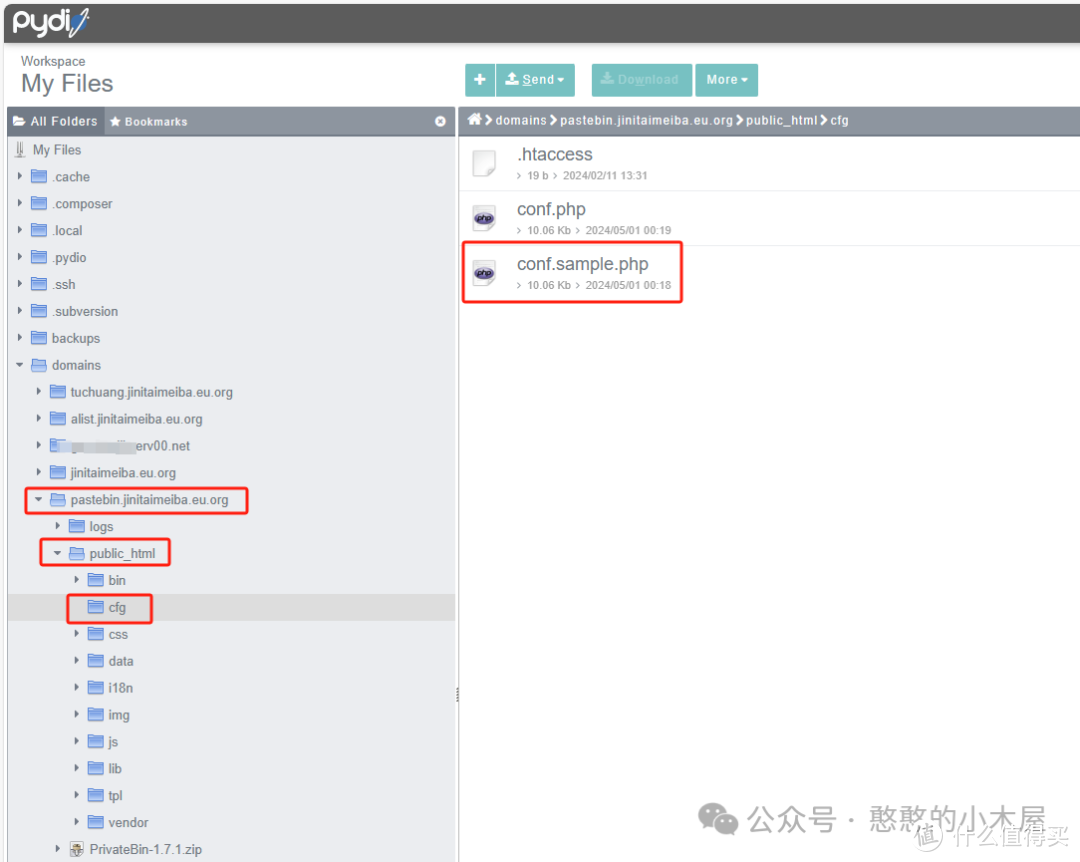Go to domains in the breadcrumb

point(521,121)
